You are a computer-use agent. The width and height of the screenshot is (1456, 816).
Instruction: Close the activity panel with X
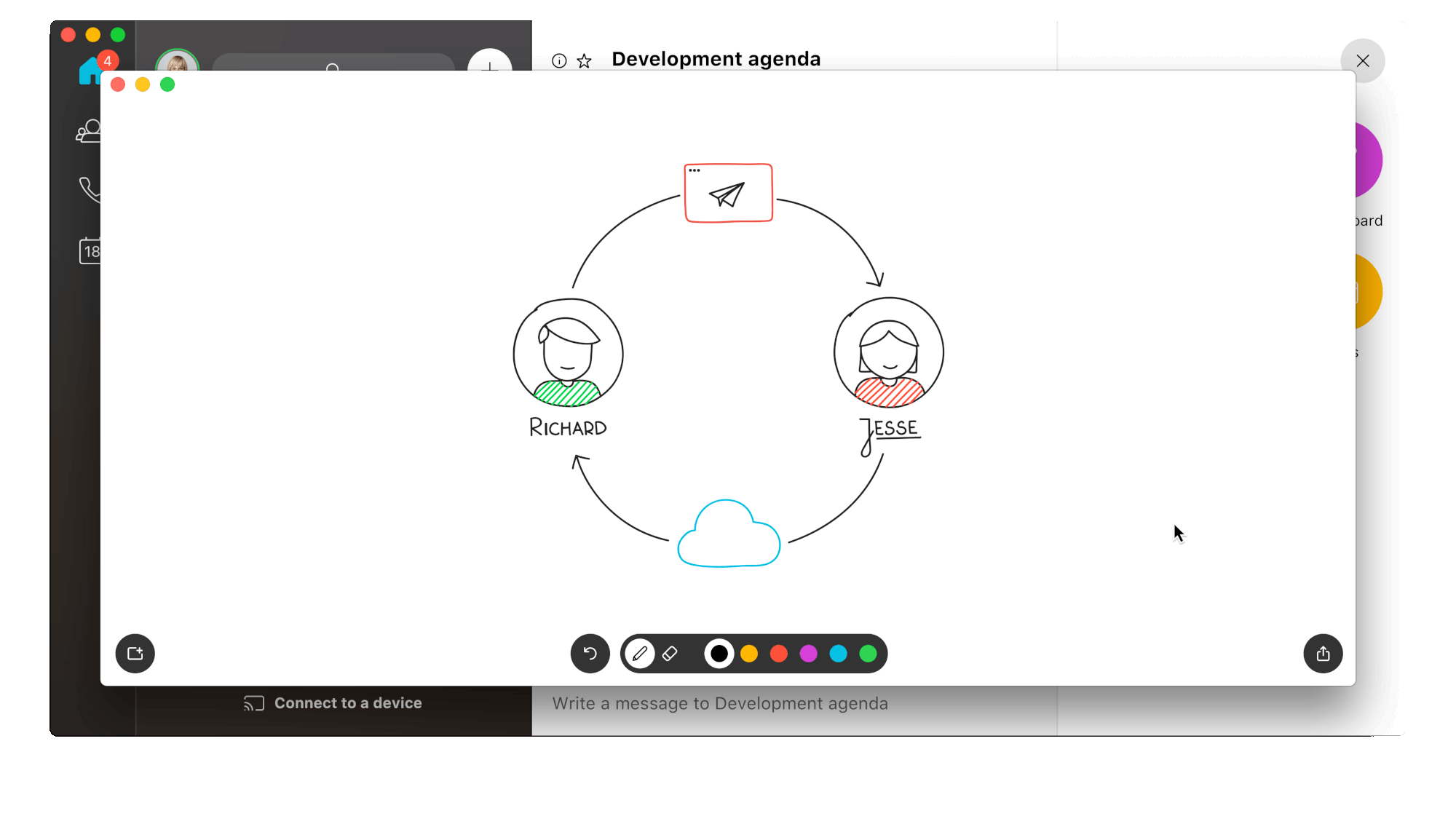1363,61
